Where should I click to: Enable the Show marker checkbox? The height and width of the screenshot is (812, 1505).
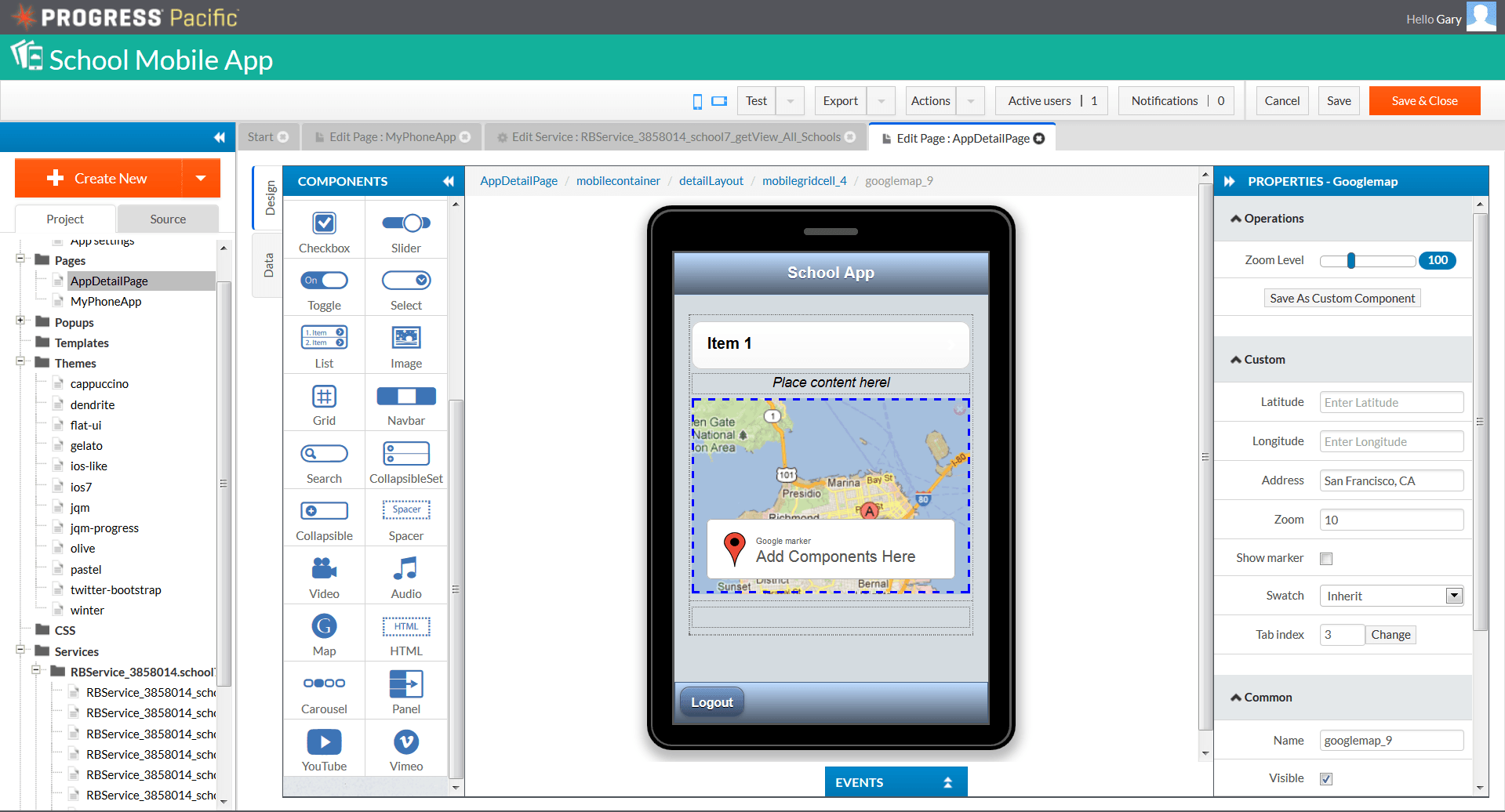1326,559
